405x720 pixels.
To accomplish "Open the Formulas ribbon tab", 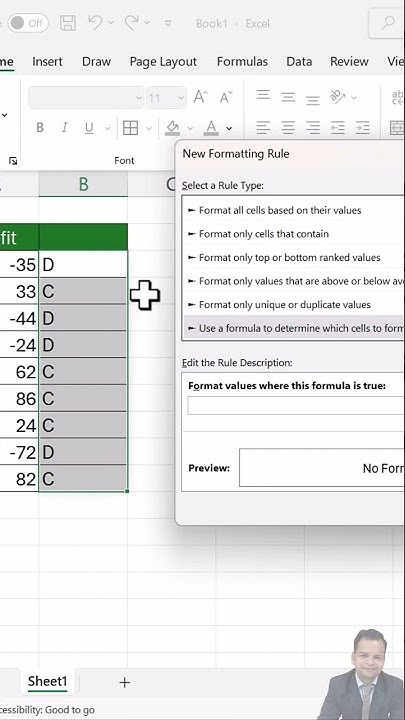I will pos(242,62).
